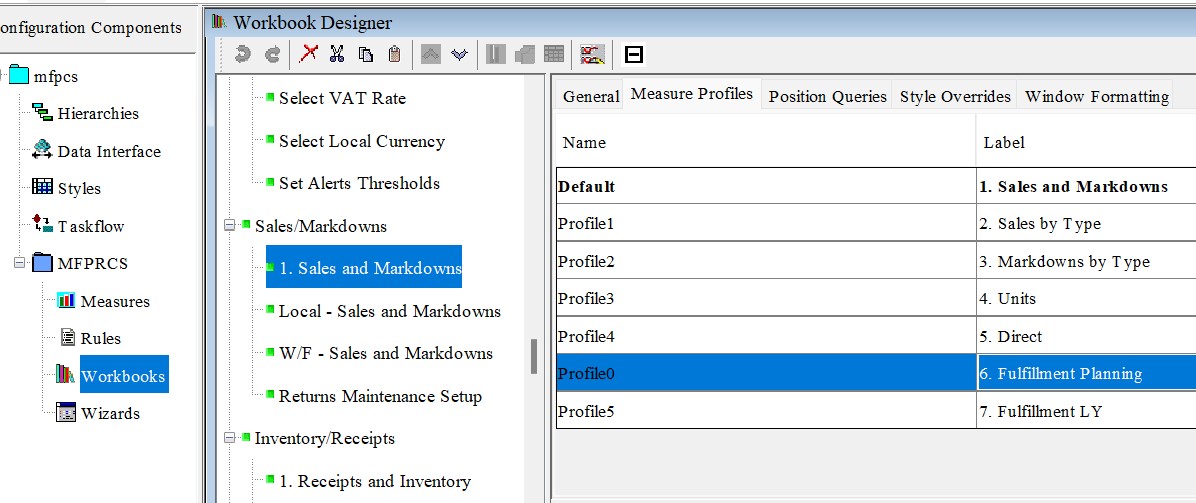The width and height of the screenshot is (1196, 503).
Task: Click the blue MFPRCS folder icon
Action: pyautogui.click(x=43, y=263)
